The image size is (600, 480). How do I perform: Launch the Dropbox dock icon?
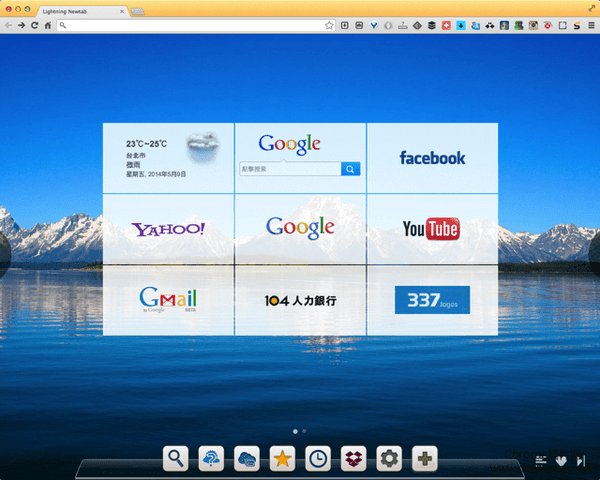pos(354,459)
